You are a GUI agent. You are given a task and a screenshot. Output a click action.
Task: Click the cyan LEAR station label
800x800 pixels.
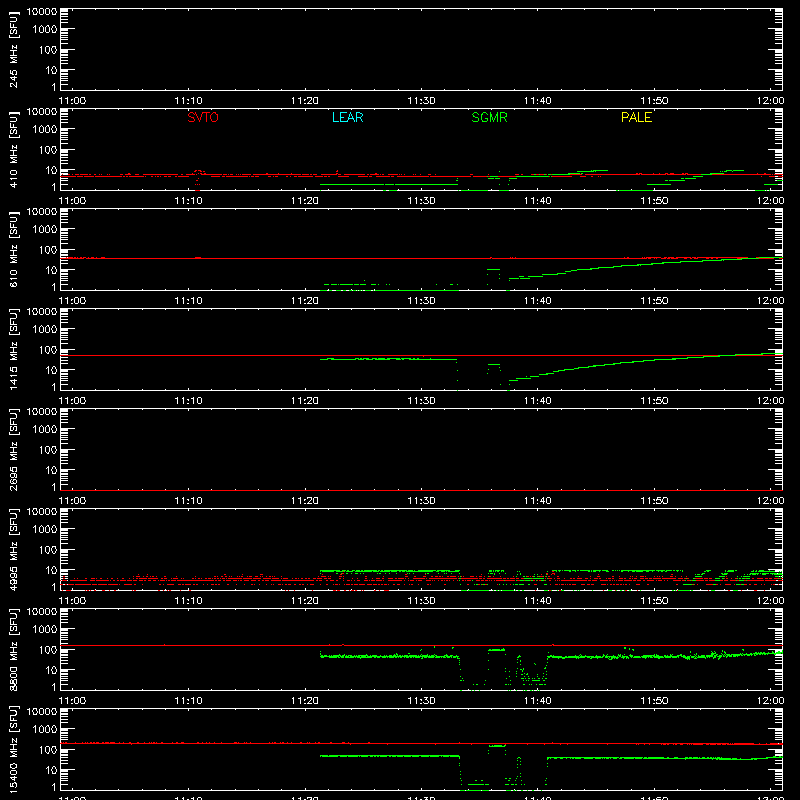click(x=347, y=117)
